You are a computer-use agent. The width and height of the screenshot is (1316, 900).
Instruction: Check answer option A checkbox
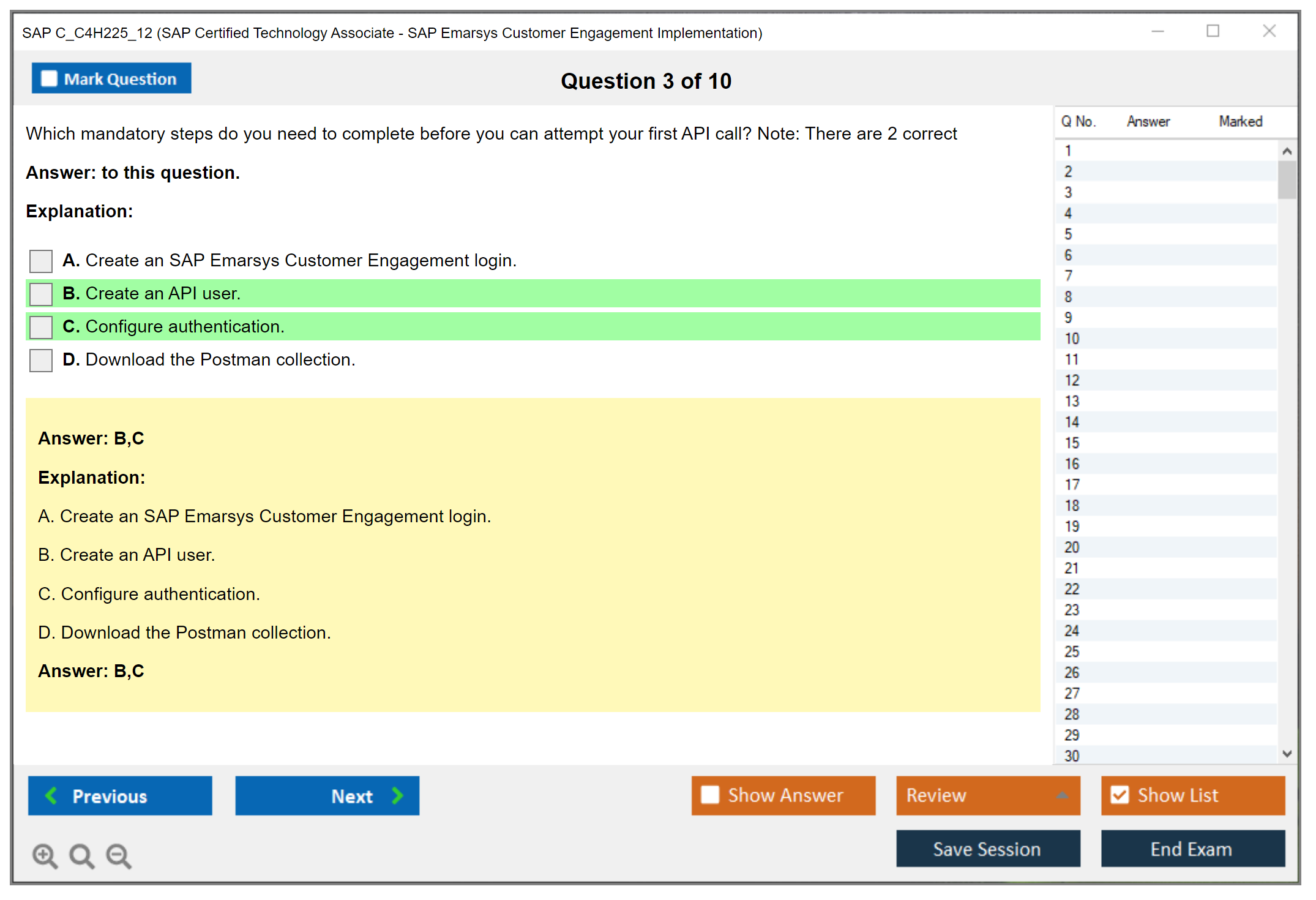(x=41, y=261)
